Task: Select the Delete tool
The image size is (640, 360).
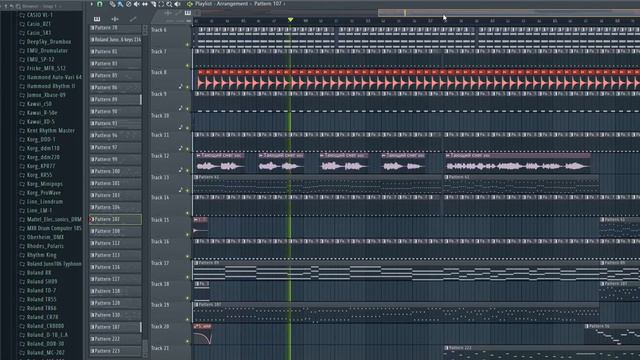Action: click(129, 4)
